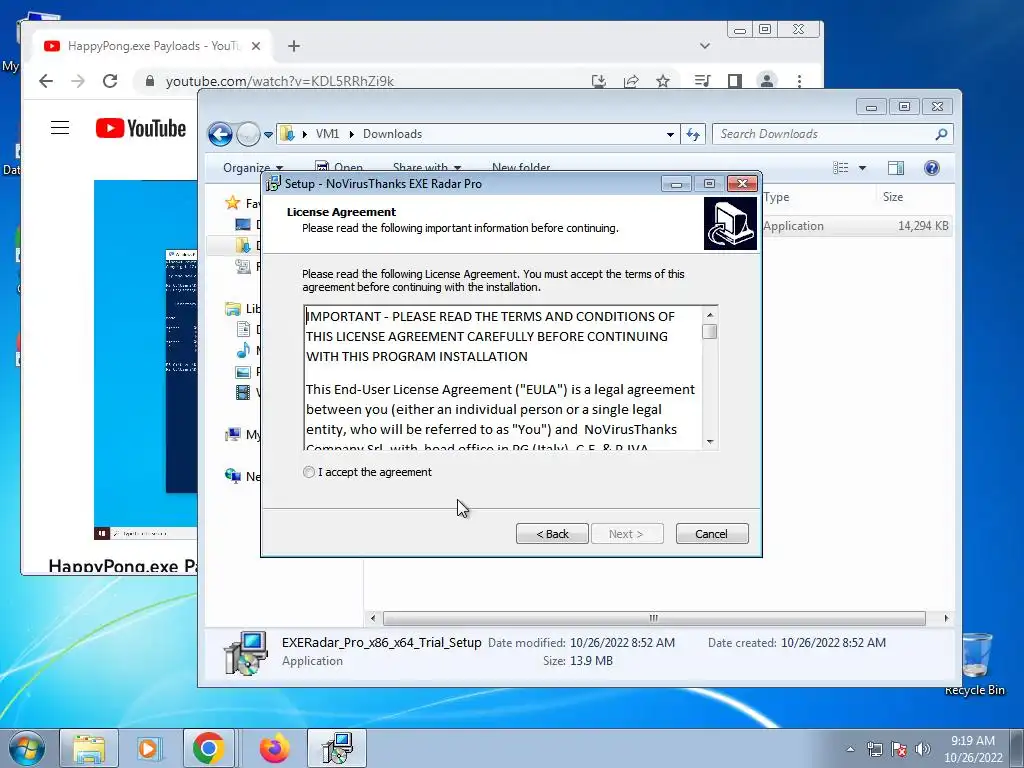Select Network icon in navigation pane
The image size is (1024, 768).
[232, 476]
